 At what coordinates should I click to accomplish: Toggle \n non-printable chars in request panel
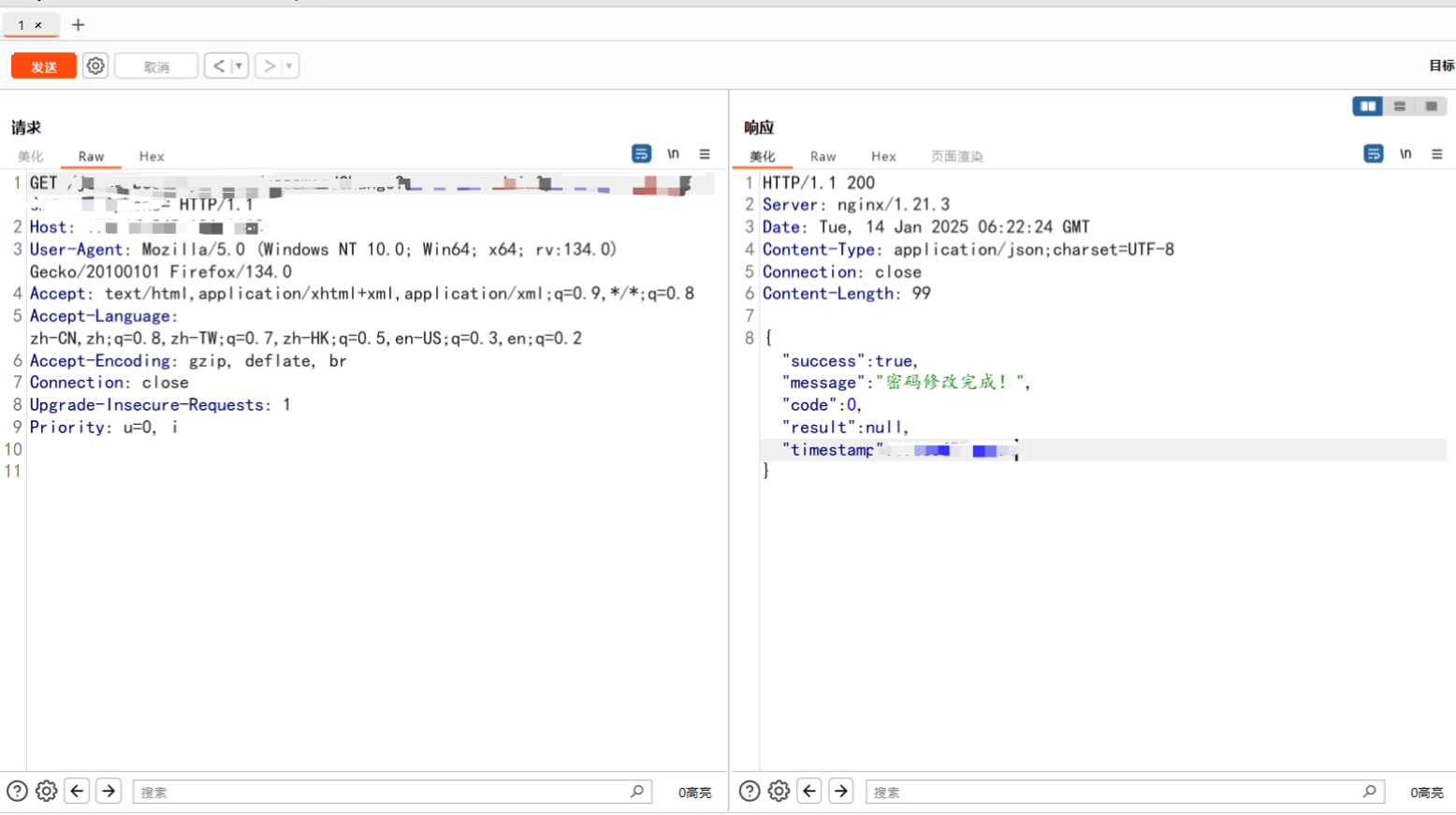click(x=673, y=153)
